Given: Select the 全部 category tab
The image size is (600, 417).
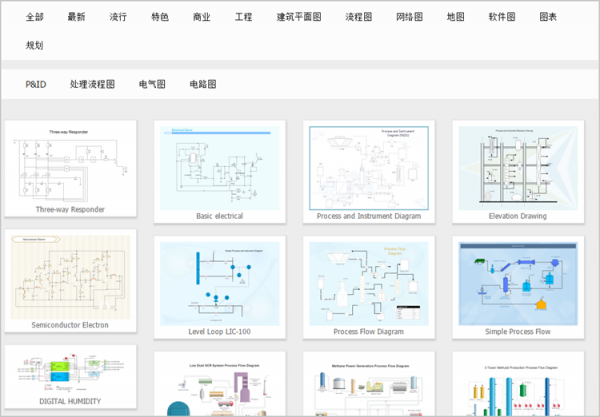Looking at the screenshot, I should click(35, 17).
